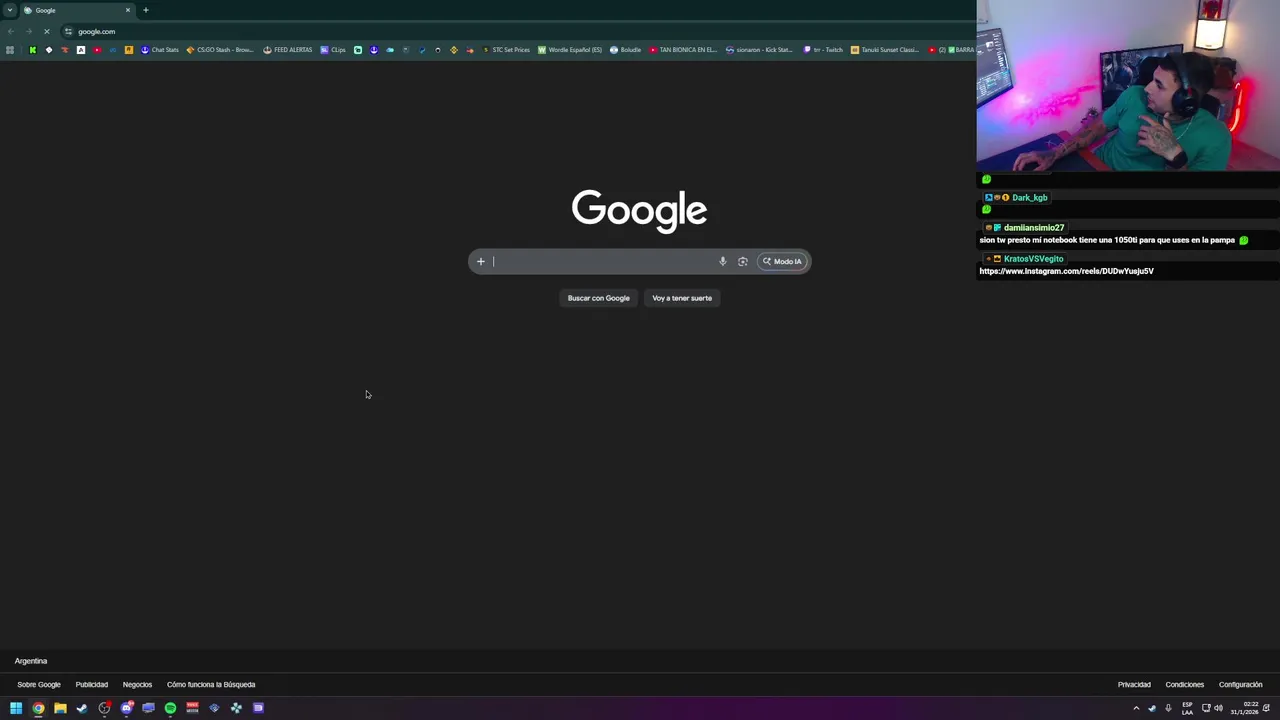Click the volume speaker tray icon
Image resolution: width=1280 pixels, height=720 pixels.
point(1219,708)
